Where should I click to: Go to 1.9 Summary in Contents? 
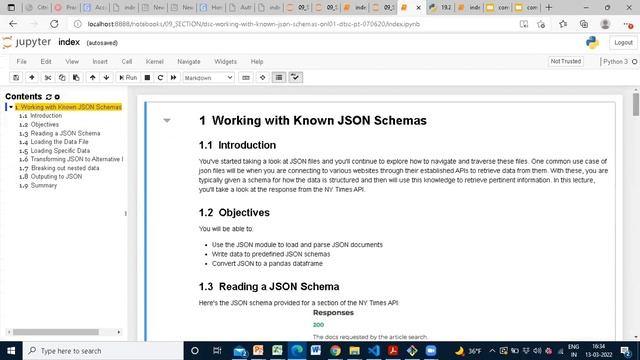[x=44, y=186]
